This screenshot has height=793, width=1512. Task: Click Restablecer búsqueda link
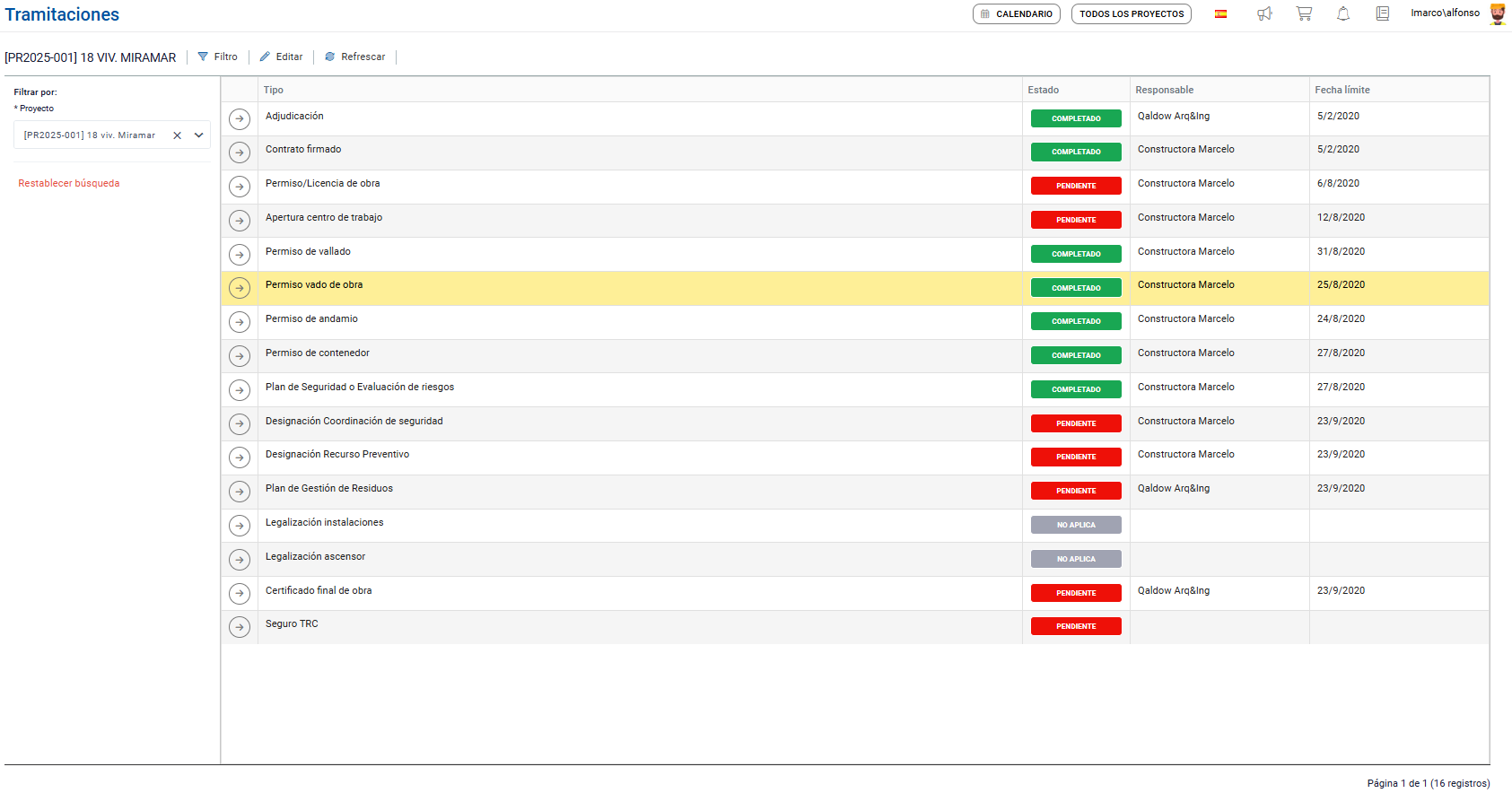tap(69, 183)
